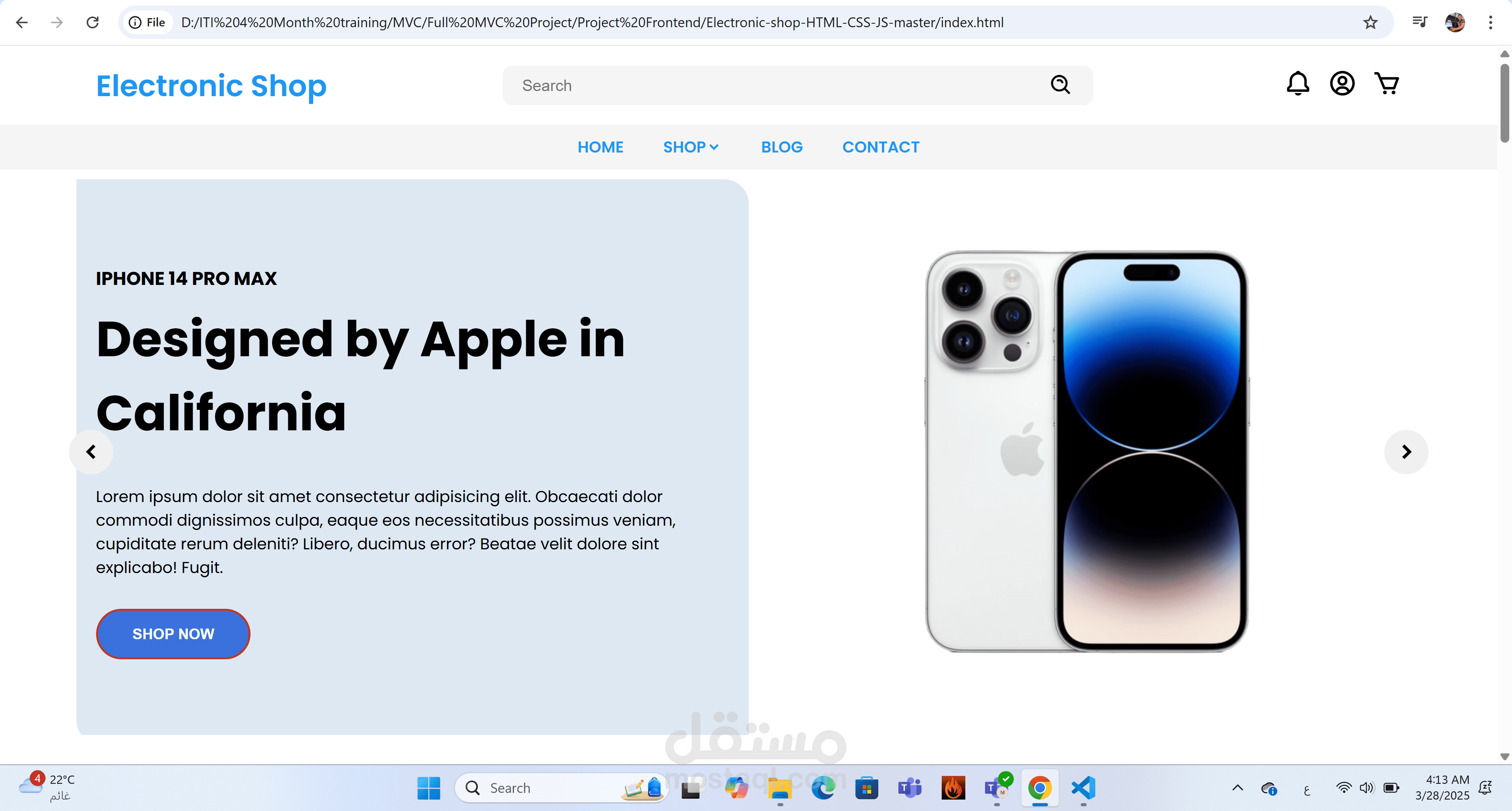Open Microsoft Edge from the taskbar
Image resolution: width=1512 pixels, height=811 pixels.
pos(824,788)
